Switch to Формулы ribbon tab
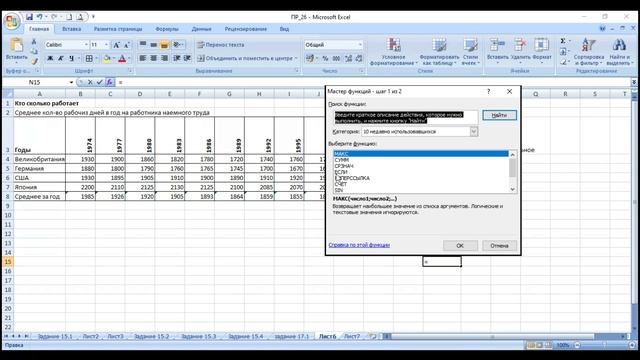Viewport: 640px width, 360px height. (167, 29)
